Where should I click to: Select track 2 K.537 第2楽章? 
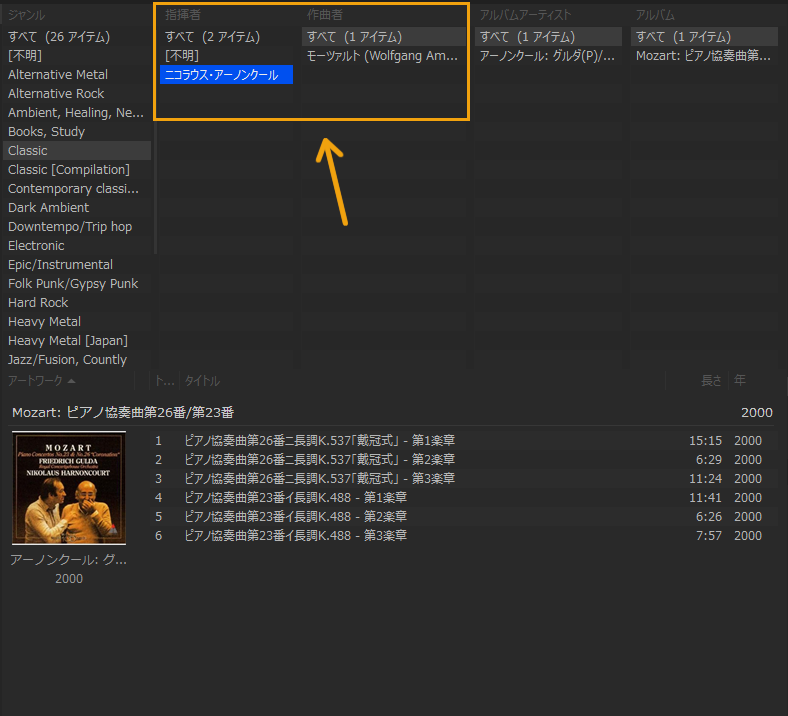coord(461,460)
